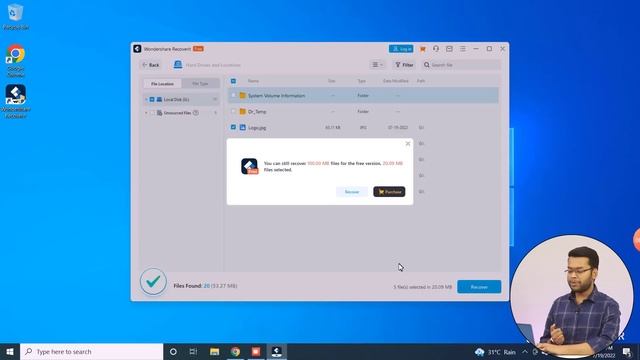640x360 pixels.
Task: Click Recover in the free-version dialog
Action: [x=351, y=192]
